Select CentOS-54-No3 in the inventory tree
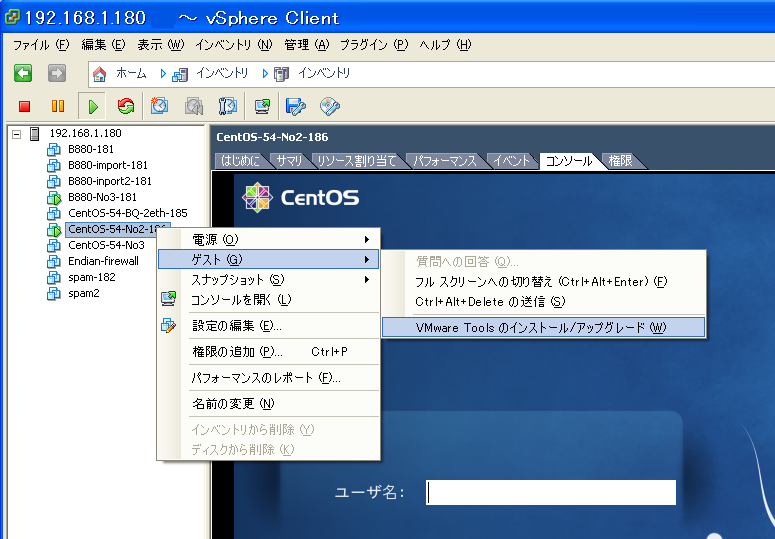The height and width of the screenshot is (539, 775). [106, 246]
